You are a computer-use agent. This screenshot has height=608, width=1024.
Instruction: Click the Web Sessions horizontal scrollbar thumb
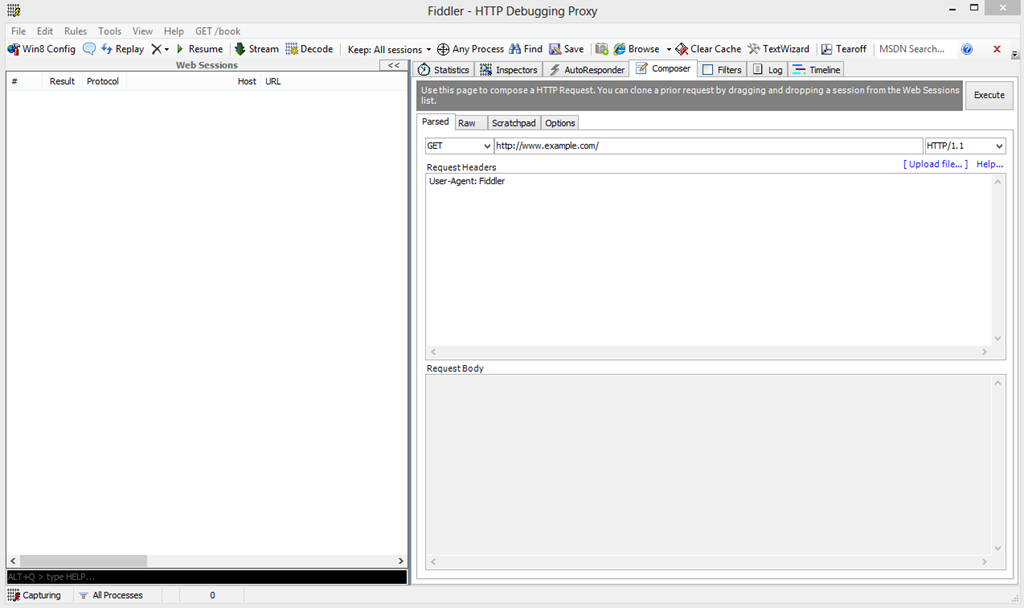(83, 561)
